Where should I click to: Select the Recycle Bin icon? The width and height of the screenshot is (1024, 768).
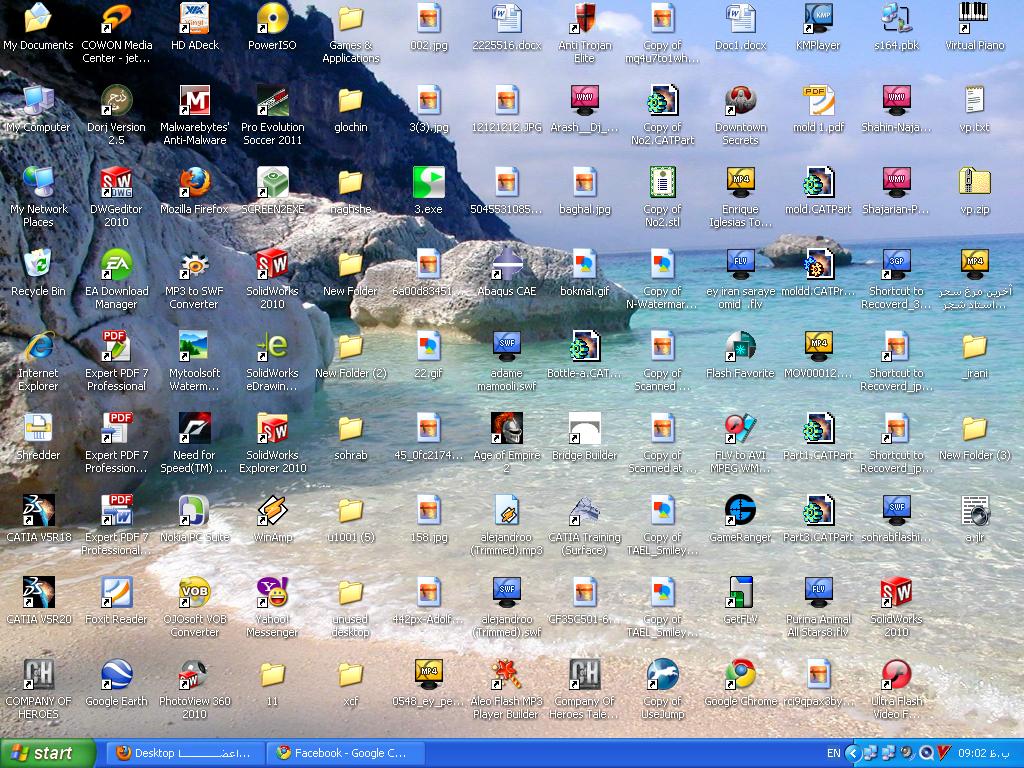(38, 265)
